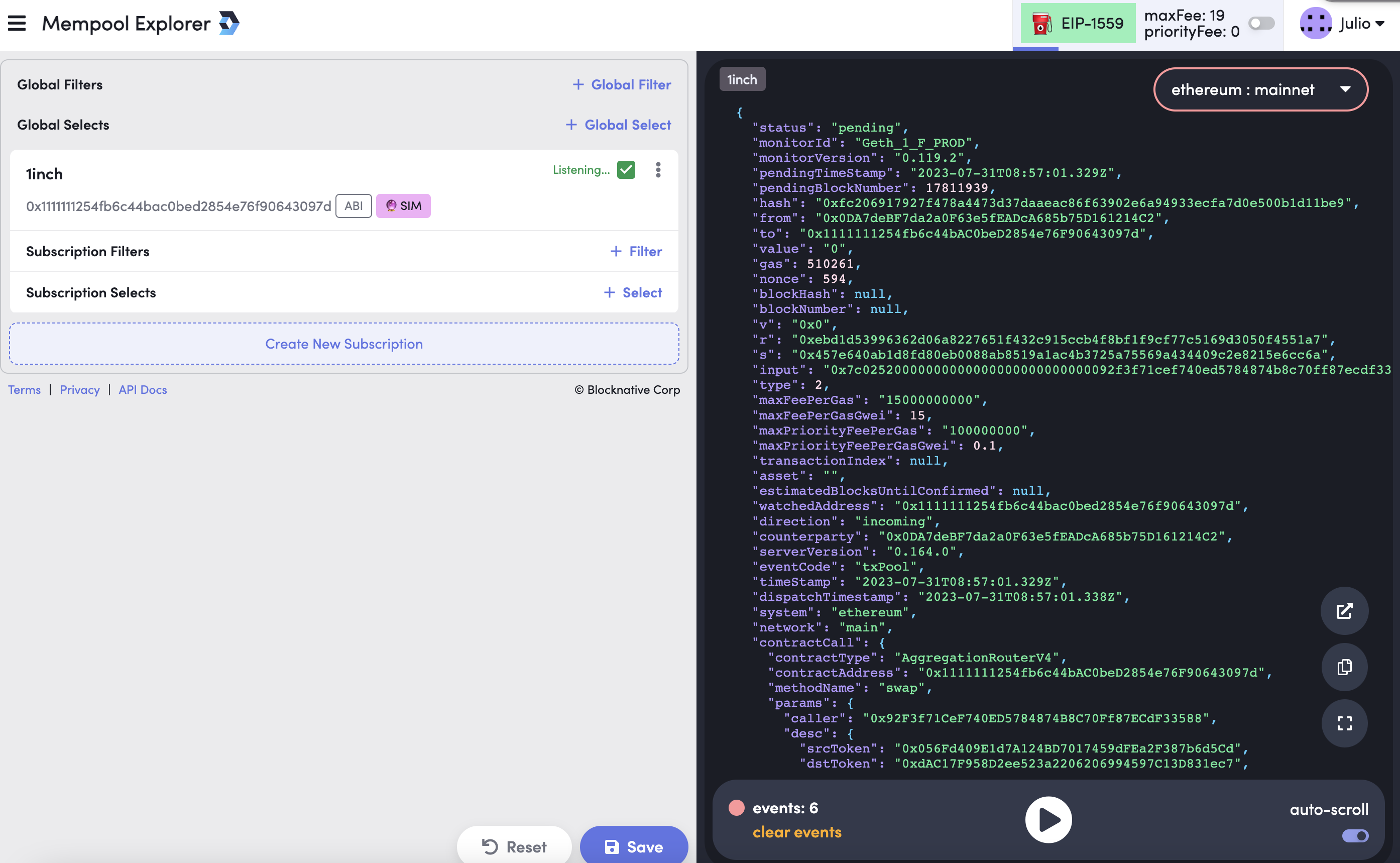Save the current configuration
Screen dimensions: 1400x863
pos(633,846)
